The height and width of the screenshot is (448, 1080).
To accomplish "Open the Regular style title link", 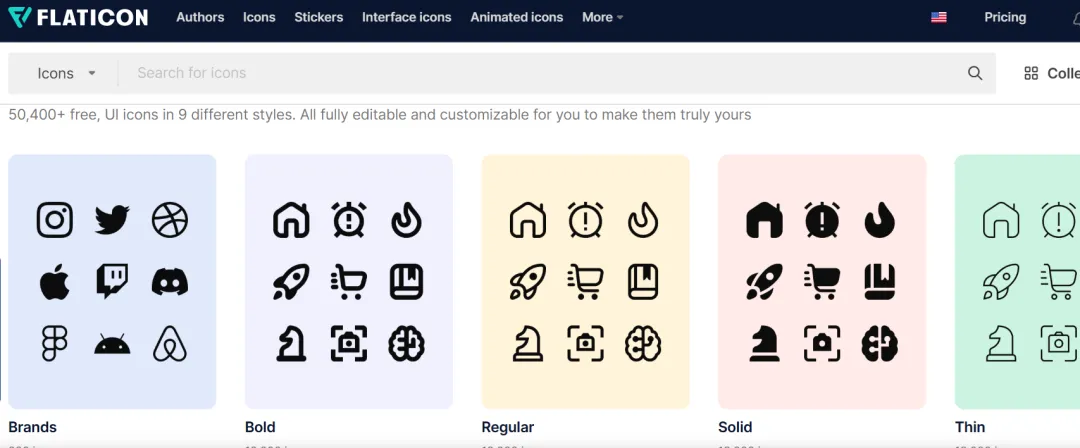I will coord(508,427).
